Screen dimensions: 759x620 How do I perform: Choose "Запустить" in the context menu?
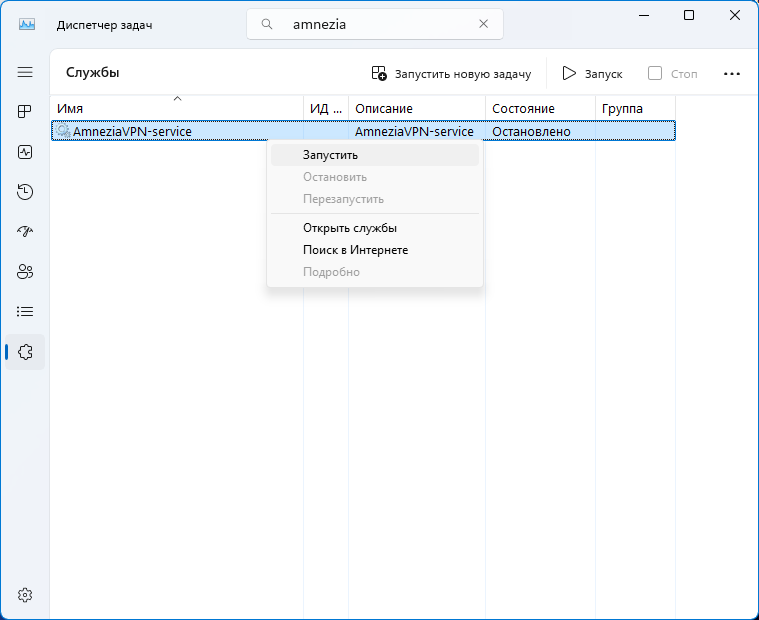pyautogui.click(x=330, y=155)
